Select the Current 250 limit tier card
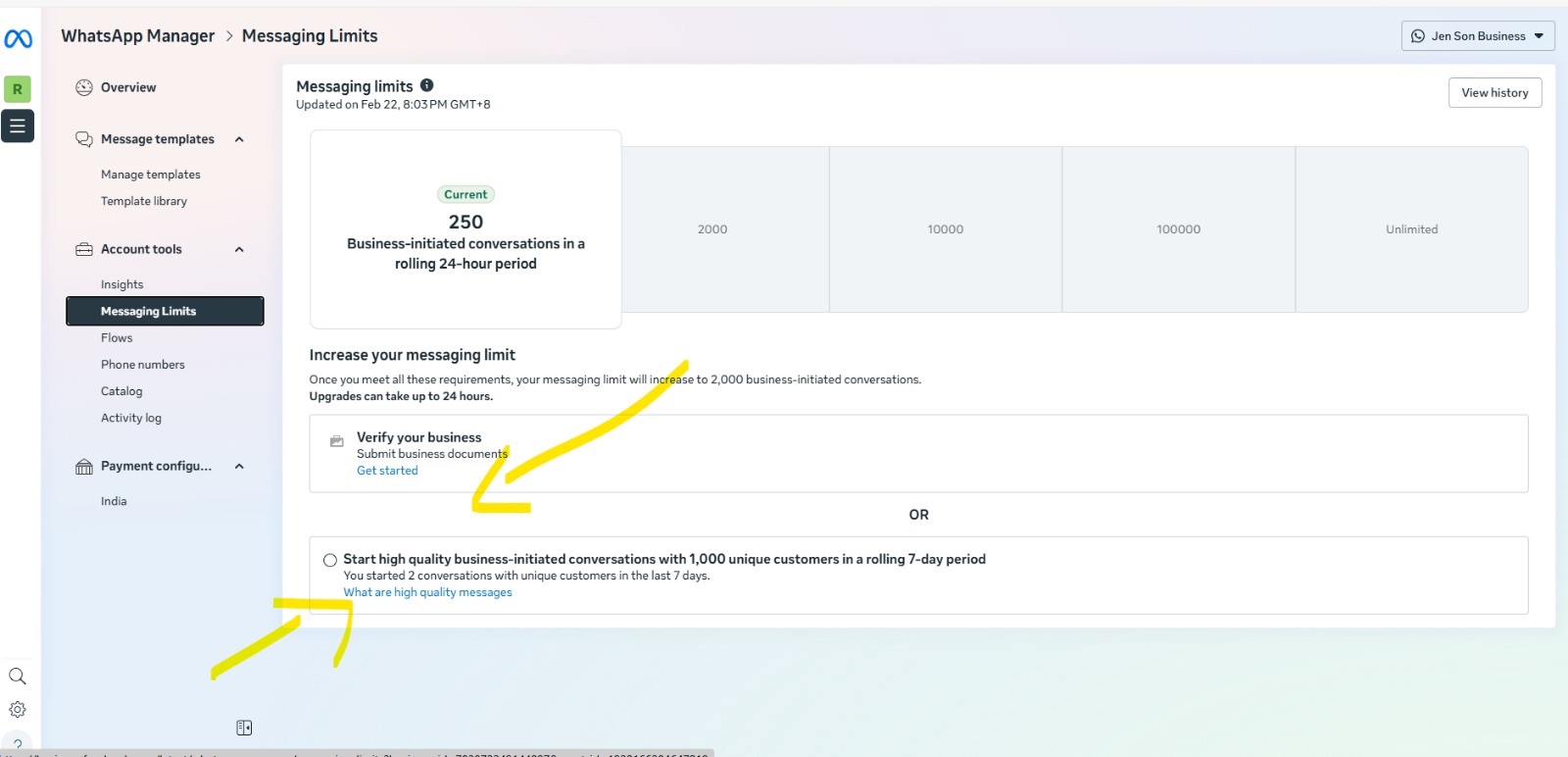The width and height of the screenshot is (1568, 757). [x=465, y=229]
